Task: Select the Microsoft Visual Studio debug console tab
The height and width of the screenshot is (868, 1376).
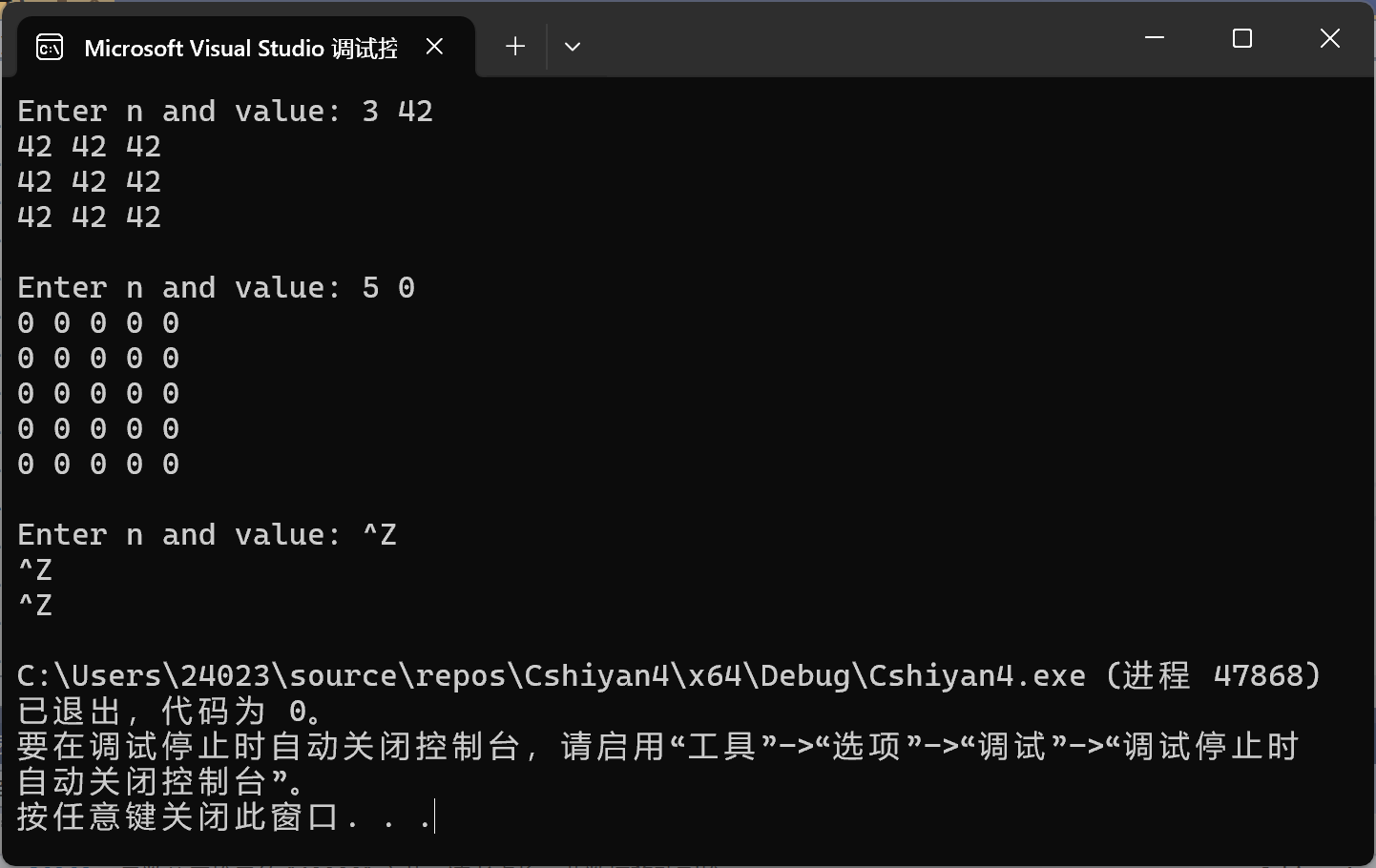Action: 240,48
